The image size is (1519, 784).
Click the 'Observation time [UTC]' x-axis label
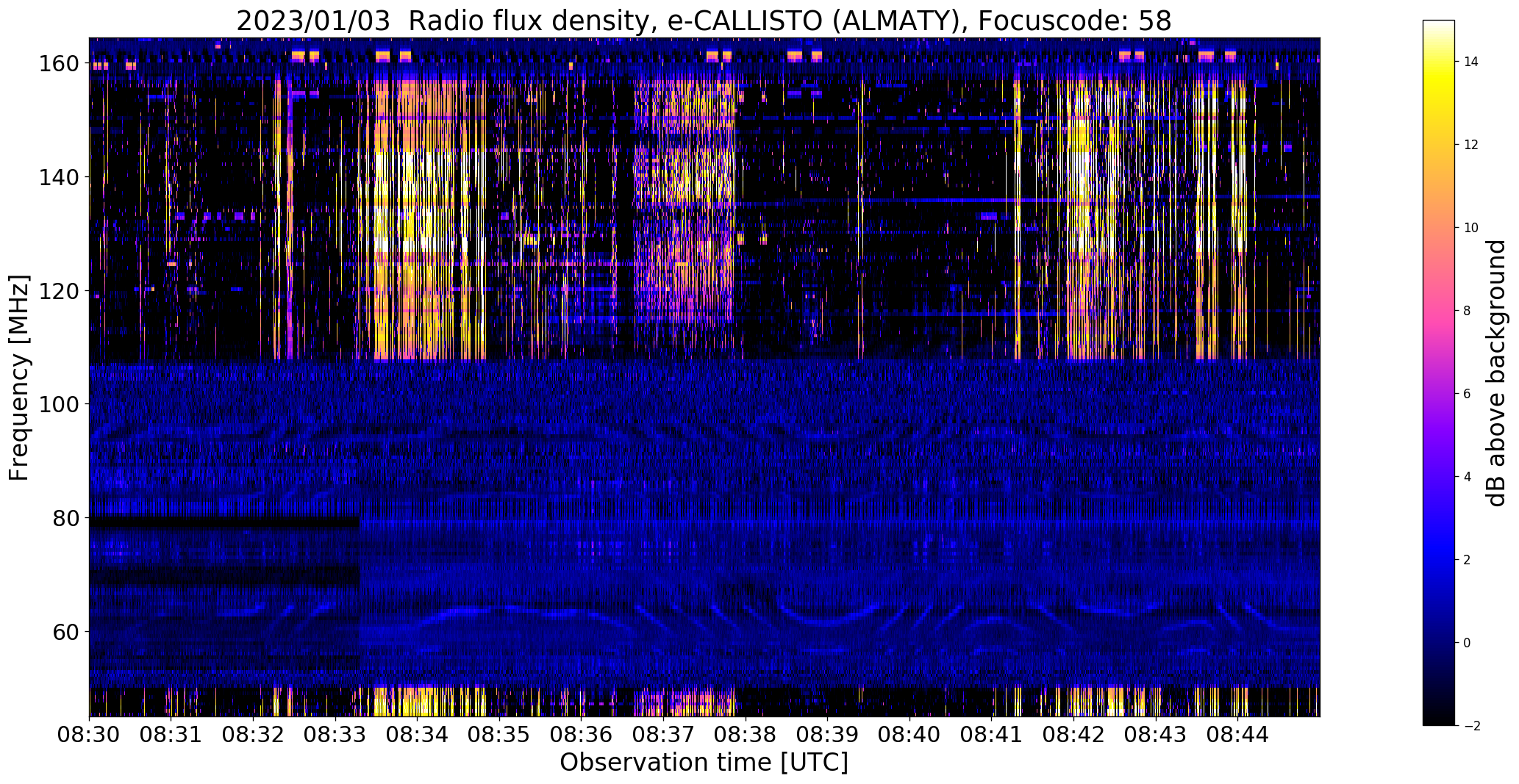(x=704, y=763)
